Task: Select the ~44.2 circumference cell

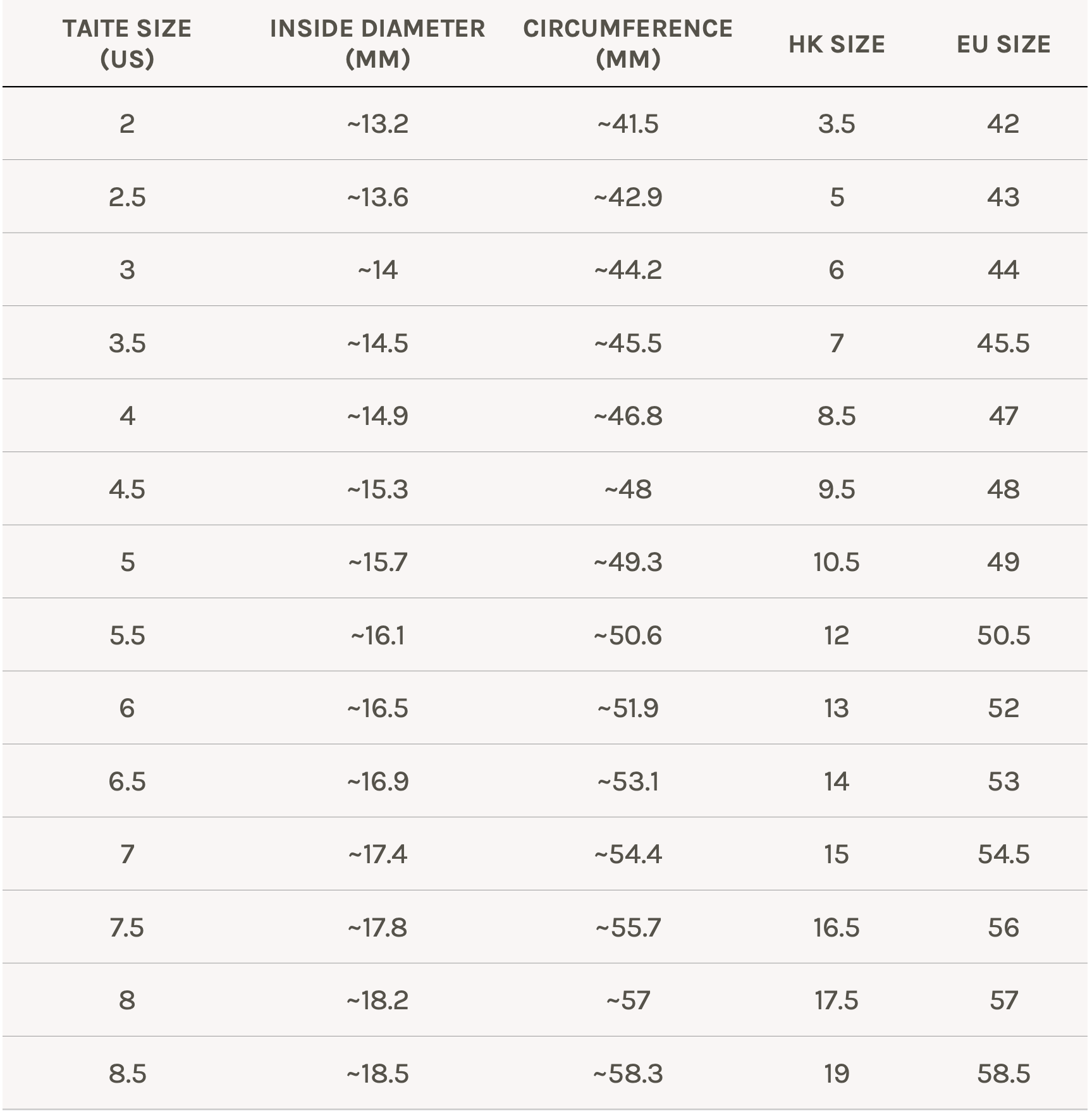Action: click(628, 270)
